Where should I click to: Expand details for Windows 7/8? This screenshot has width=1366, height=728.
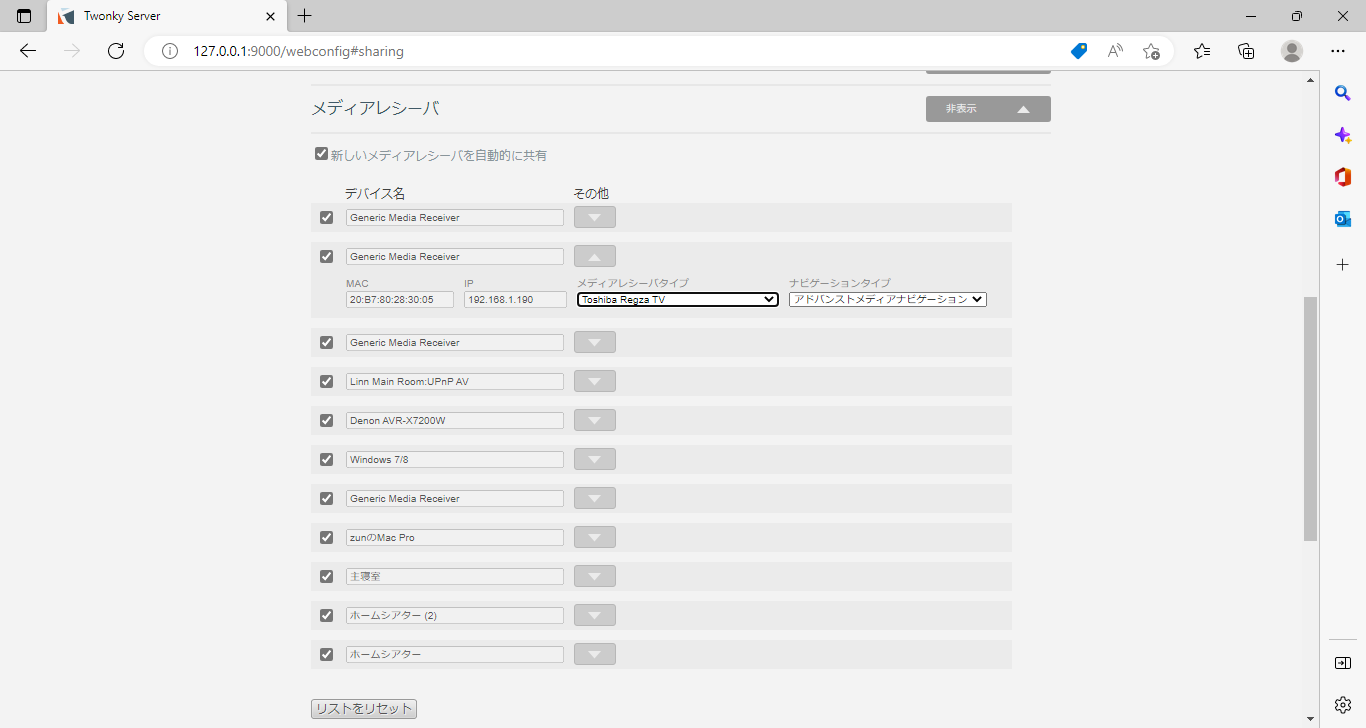595,459
